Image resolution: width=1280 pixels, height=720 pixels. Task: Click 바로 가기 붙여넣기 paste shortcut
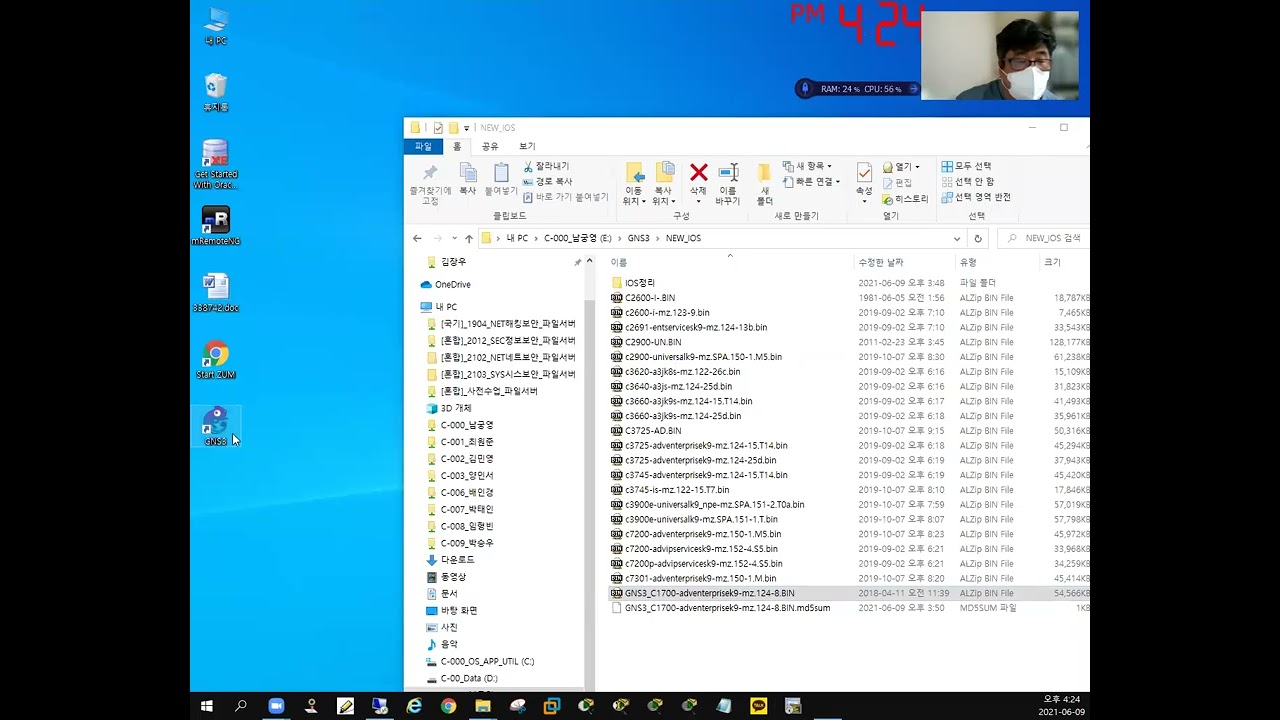[x=565, y=197]
